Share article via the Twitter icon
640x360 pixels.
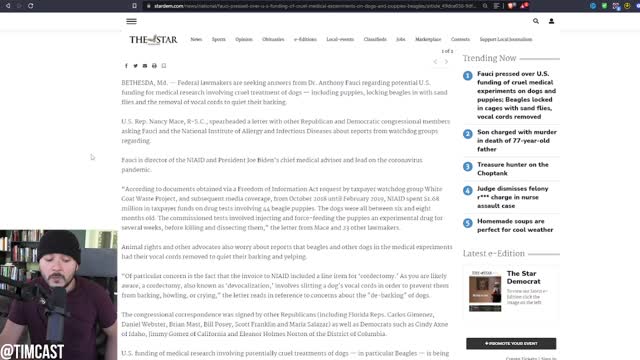coord(136,66)
